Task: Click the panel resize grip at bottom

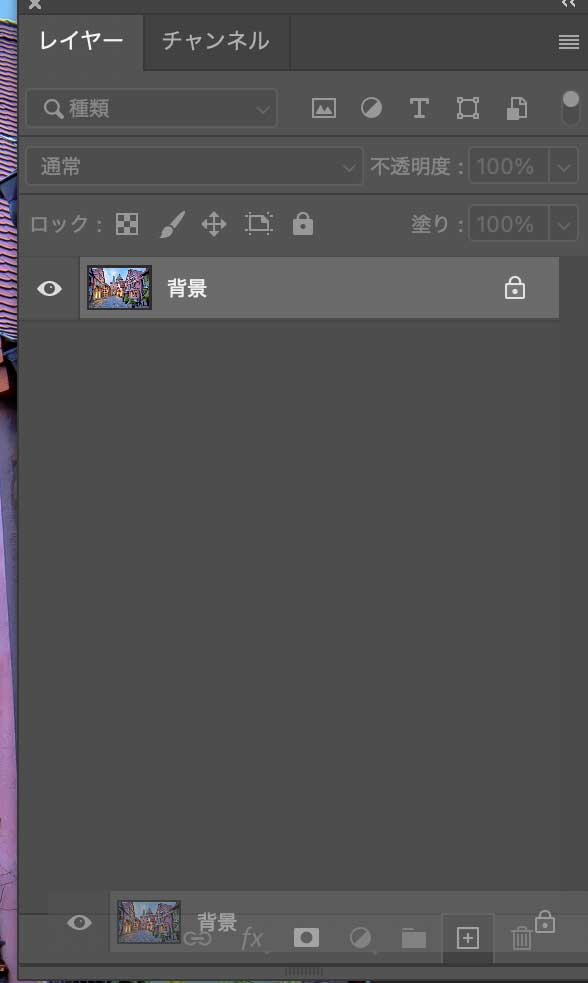Action: tap(304, 972)
